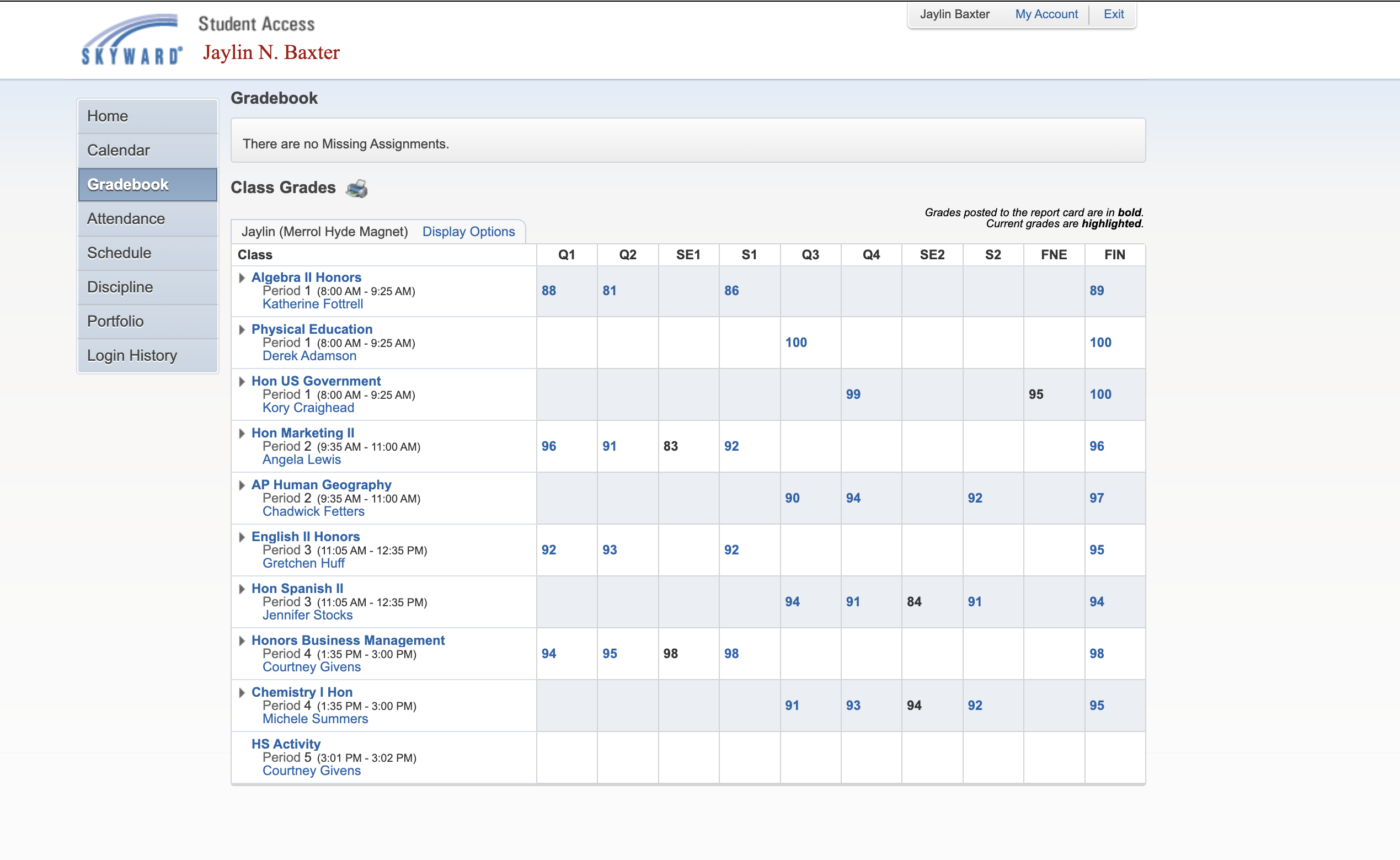1400x860 pixels.
Task: Click Chemistry I Hon S2 grade 92
Action: (x=975, y=706)
